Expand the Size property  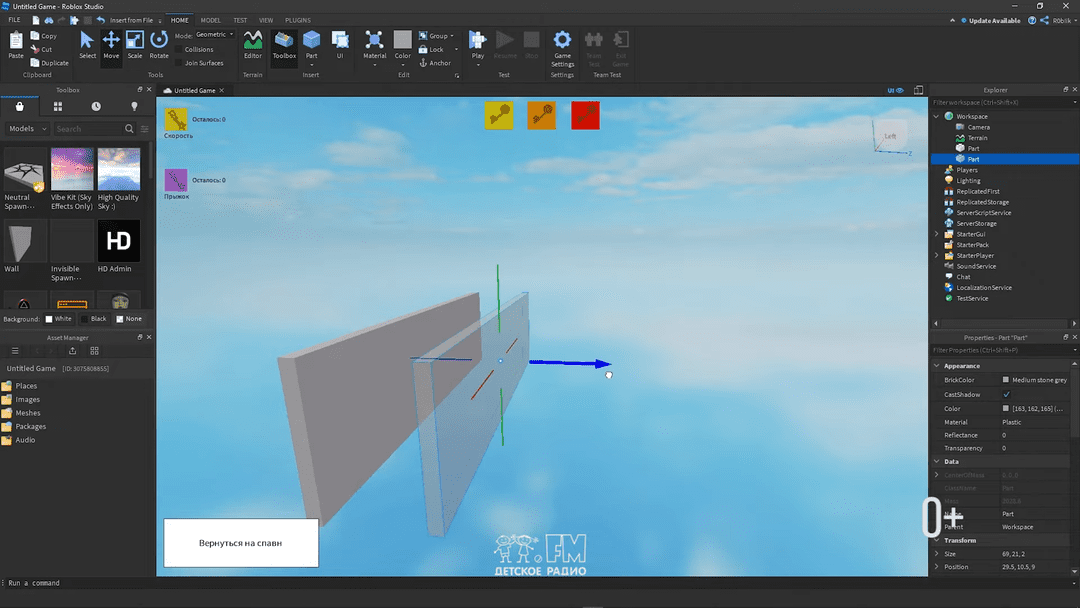tap(937, 554)
